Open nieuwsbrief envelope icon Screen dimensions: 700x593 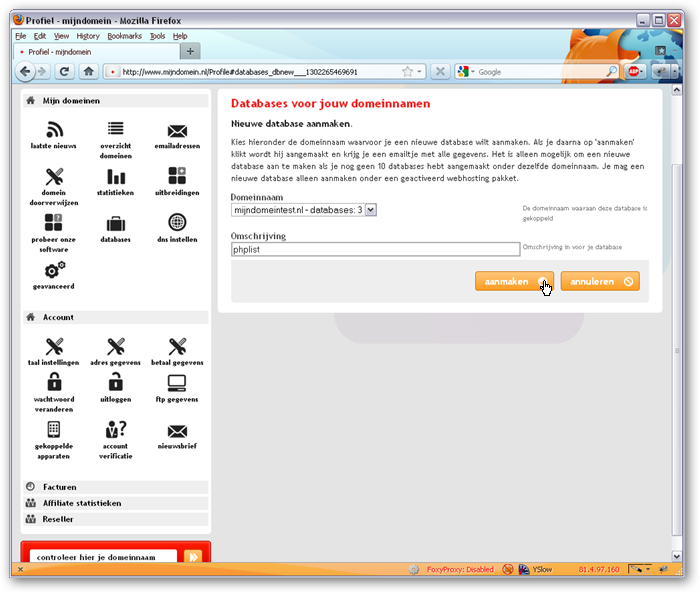click(177, 431)
